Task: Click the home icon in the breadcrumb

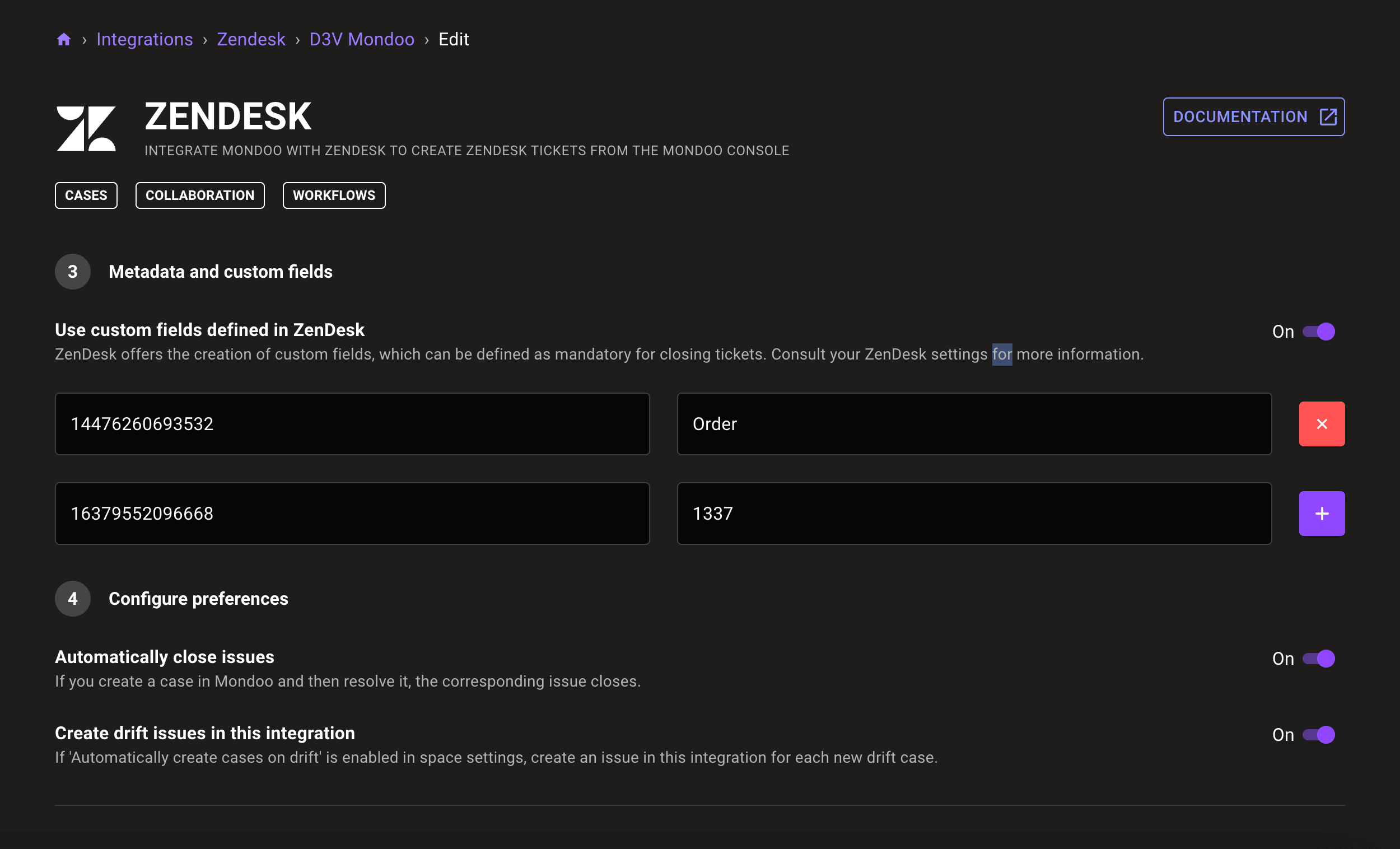Action: pyautogui.click(x=64, y=39)
